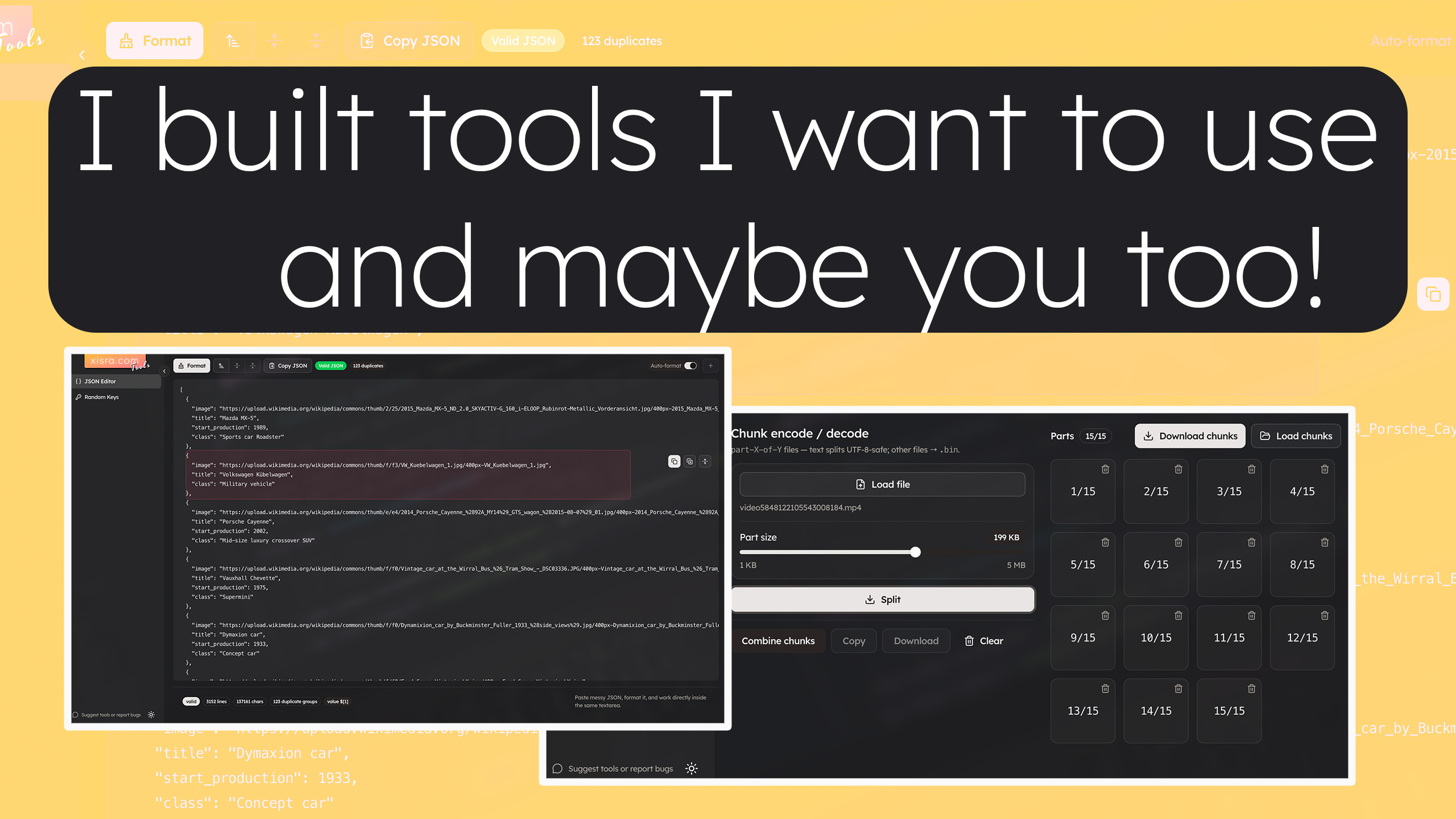
Task: Click the 123 duplicate groups chip
Action: (x=296, y=701)
